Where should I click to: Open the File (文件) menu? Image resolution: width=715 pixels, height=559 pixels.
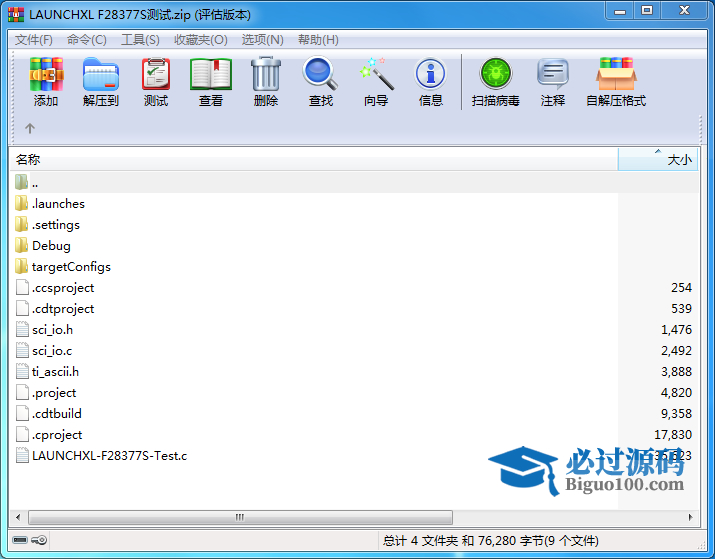click(34, 40)
